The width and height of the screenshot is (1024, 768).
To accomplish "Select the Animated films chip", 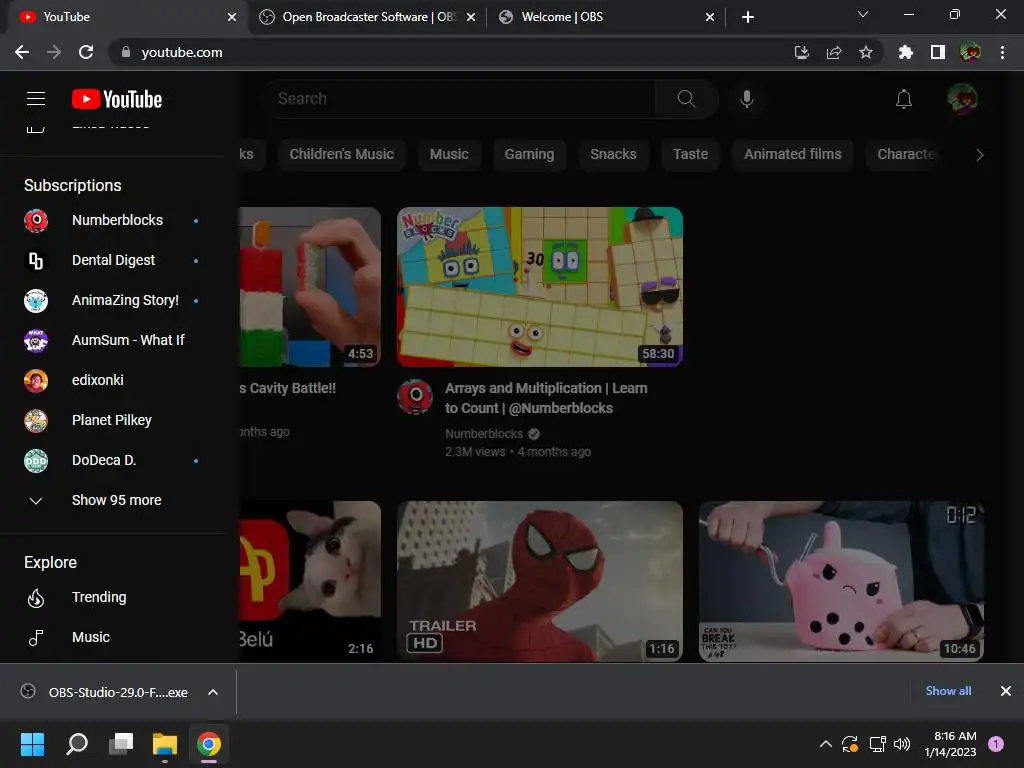I will click(x=793, y=154).
